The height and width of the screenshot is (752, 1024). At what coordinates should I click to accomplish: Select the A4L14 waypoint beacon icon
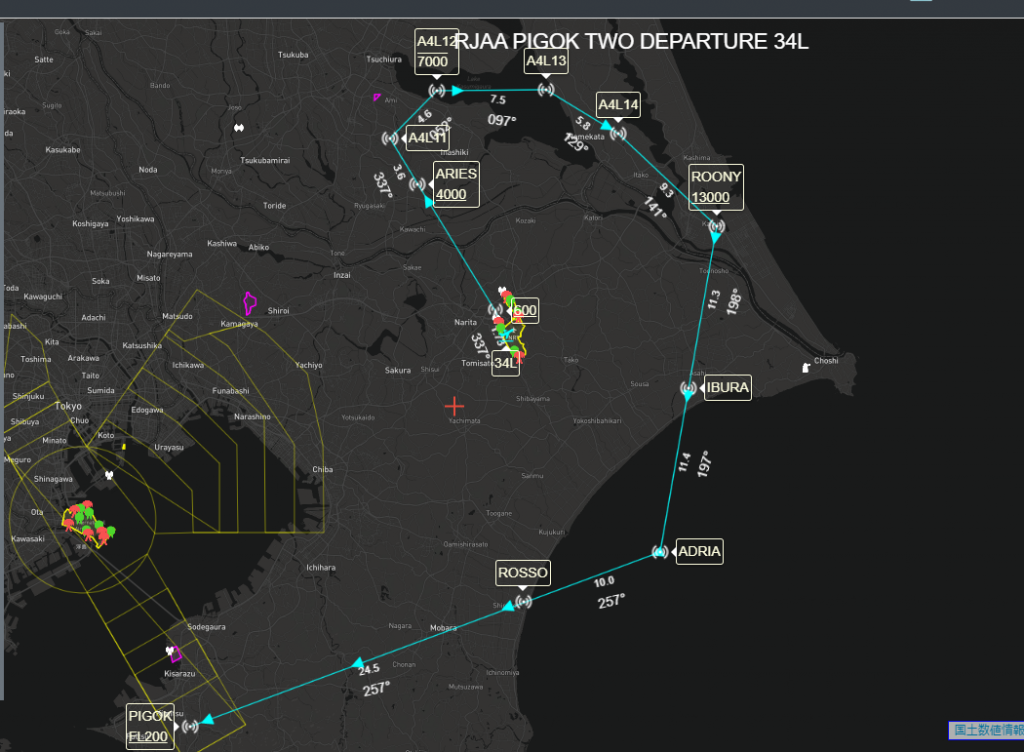click(618, 133)
